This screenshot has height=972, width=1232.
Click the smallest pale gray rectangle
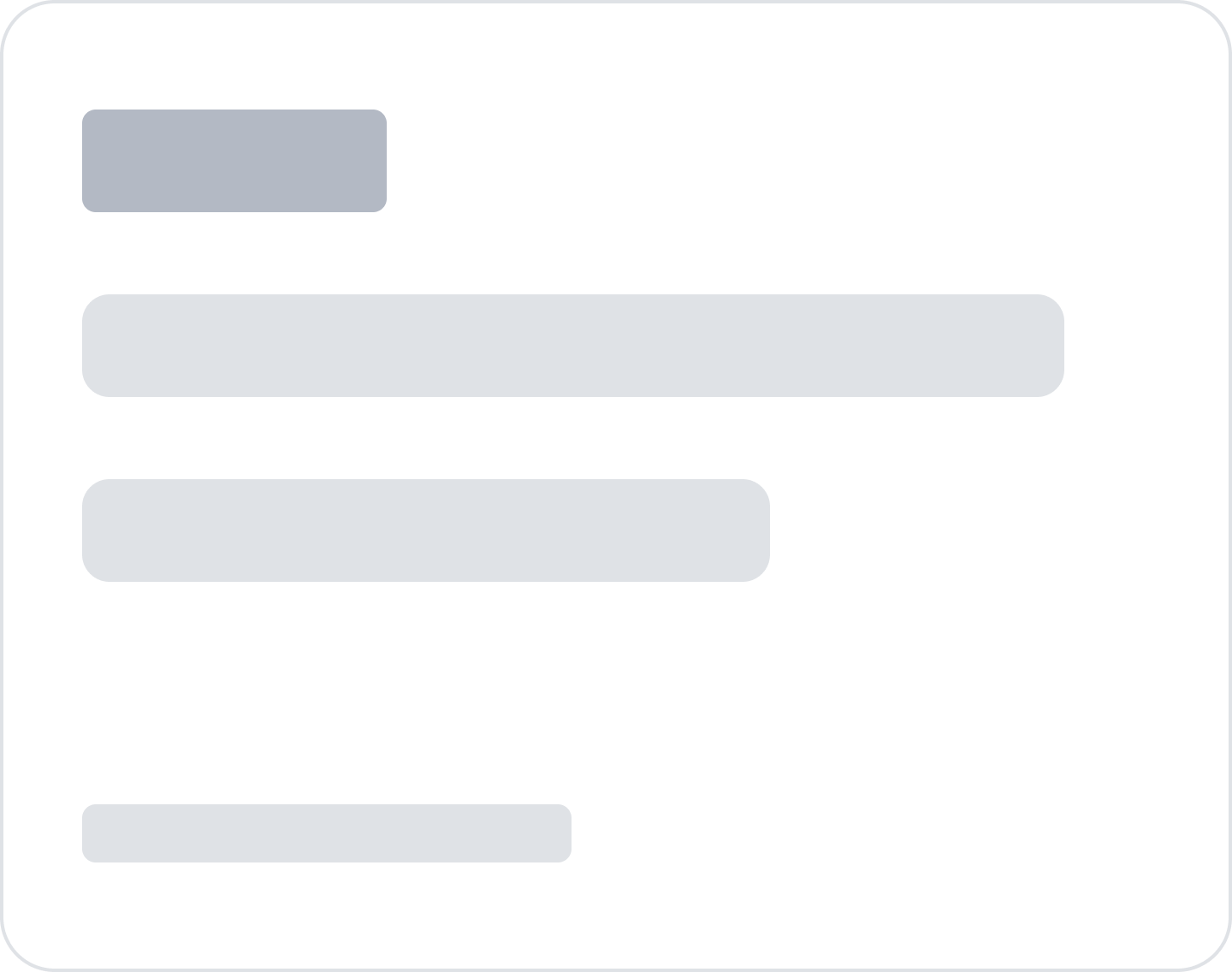click(x=327, y=833)
